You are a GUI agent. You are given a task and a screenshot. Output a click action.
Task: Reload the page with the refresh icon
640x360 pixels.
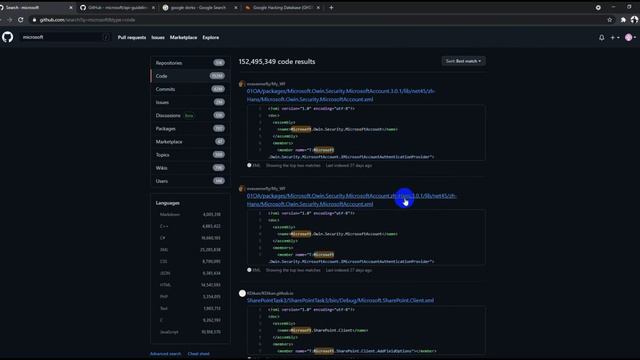[x=21, y=20]
